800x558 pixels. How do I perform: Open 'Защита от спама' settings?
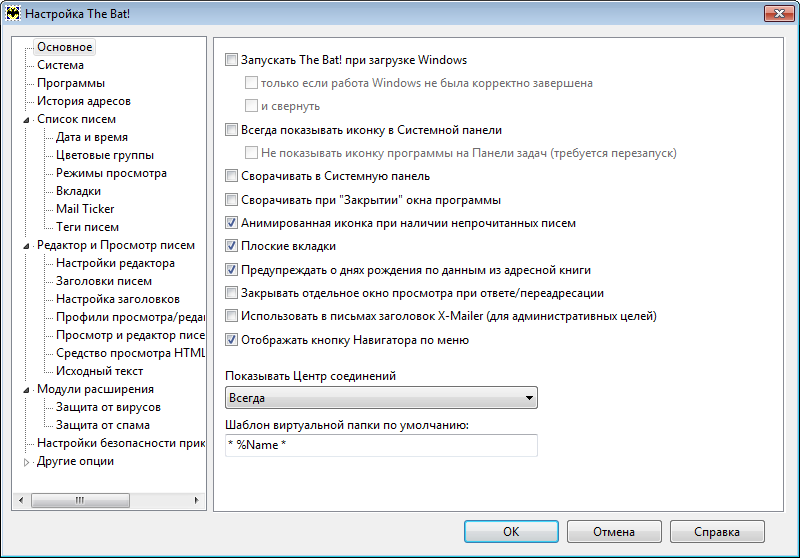tap(103, 425)
